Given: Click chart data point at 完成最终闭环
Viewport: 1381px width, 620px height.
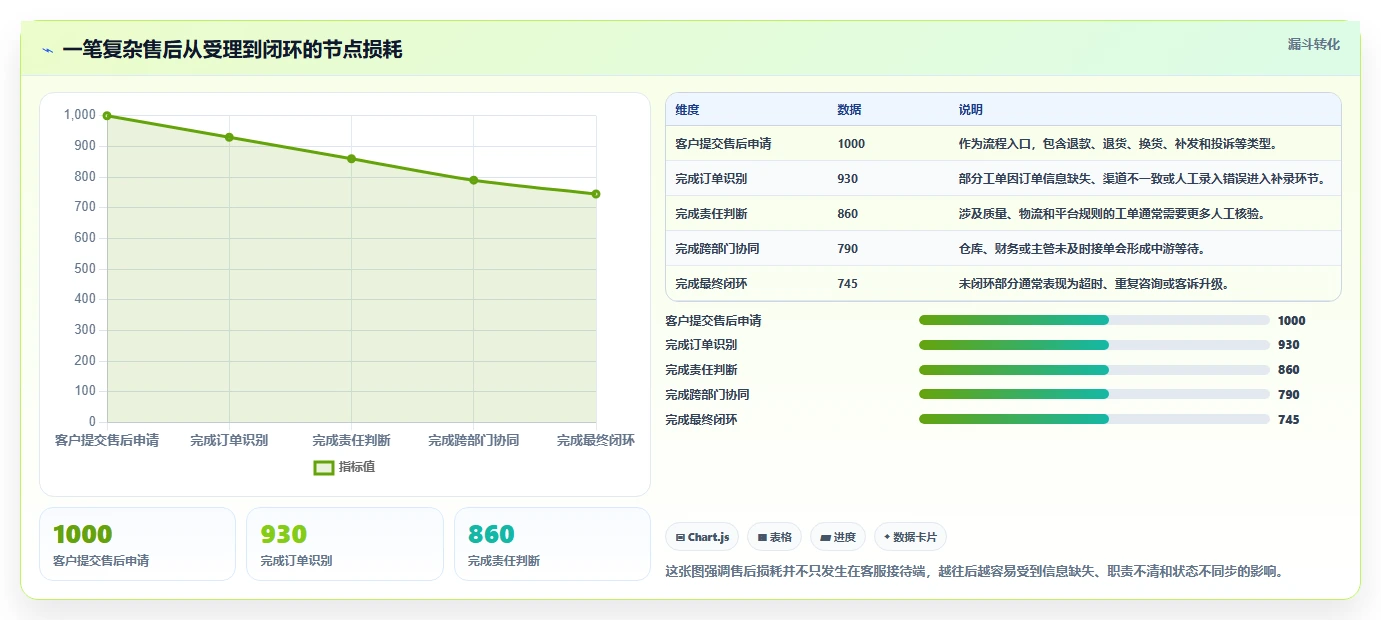Looking at the screenshot, I should [596, 194].
